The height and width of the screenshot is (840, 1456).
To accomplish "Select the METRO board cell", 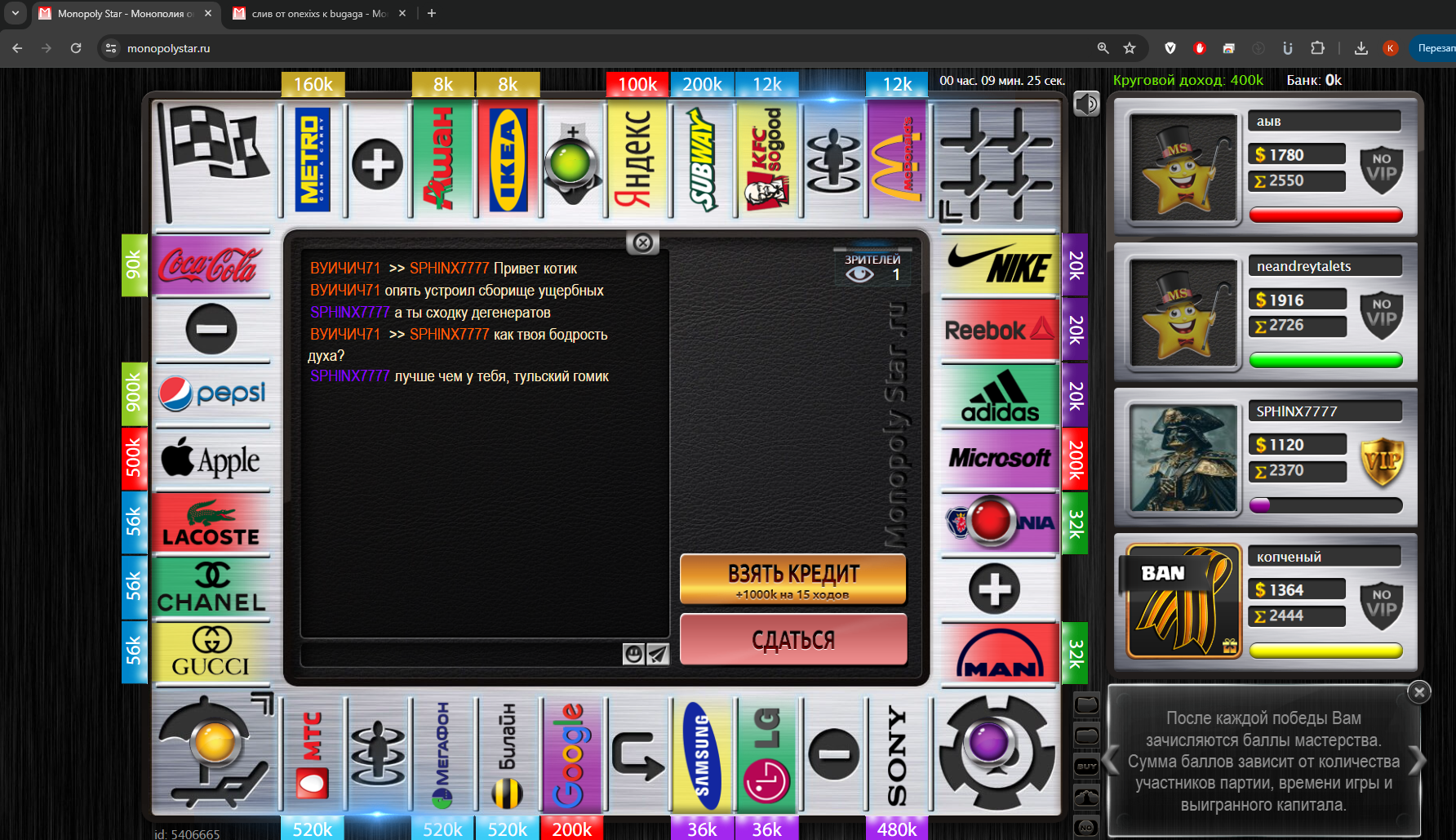I will 313,159.
